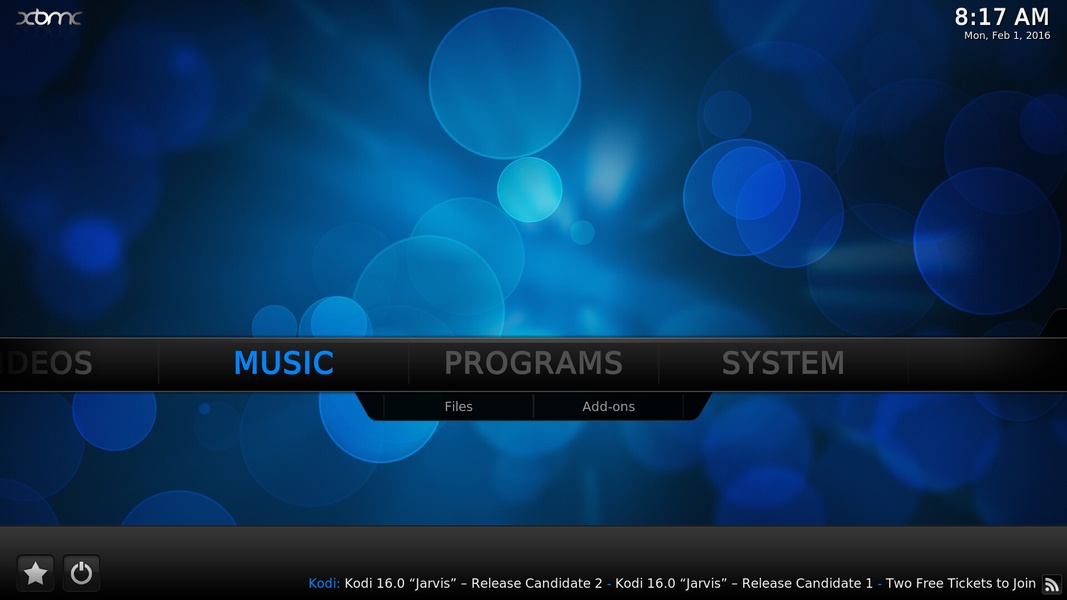Image resolution: width=1067 pixels, height=600 pixels.
Task: Open the Music Files submenu
Action: pos(459,406)
